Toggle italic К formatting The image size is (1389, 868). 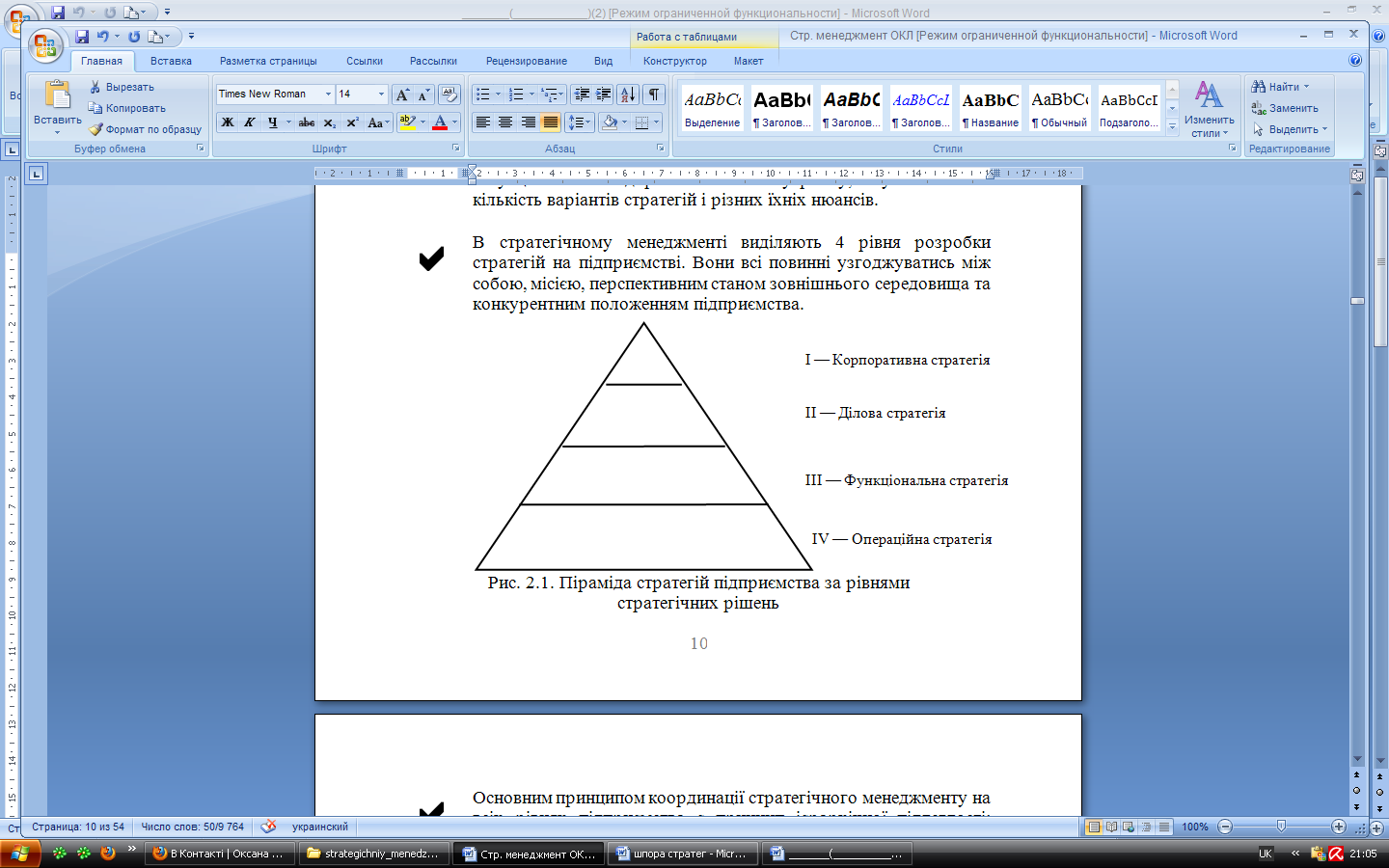point(250,122)
